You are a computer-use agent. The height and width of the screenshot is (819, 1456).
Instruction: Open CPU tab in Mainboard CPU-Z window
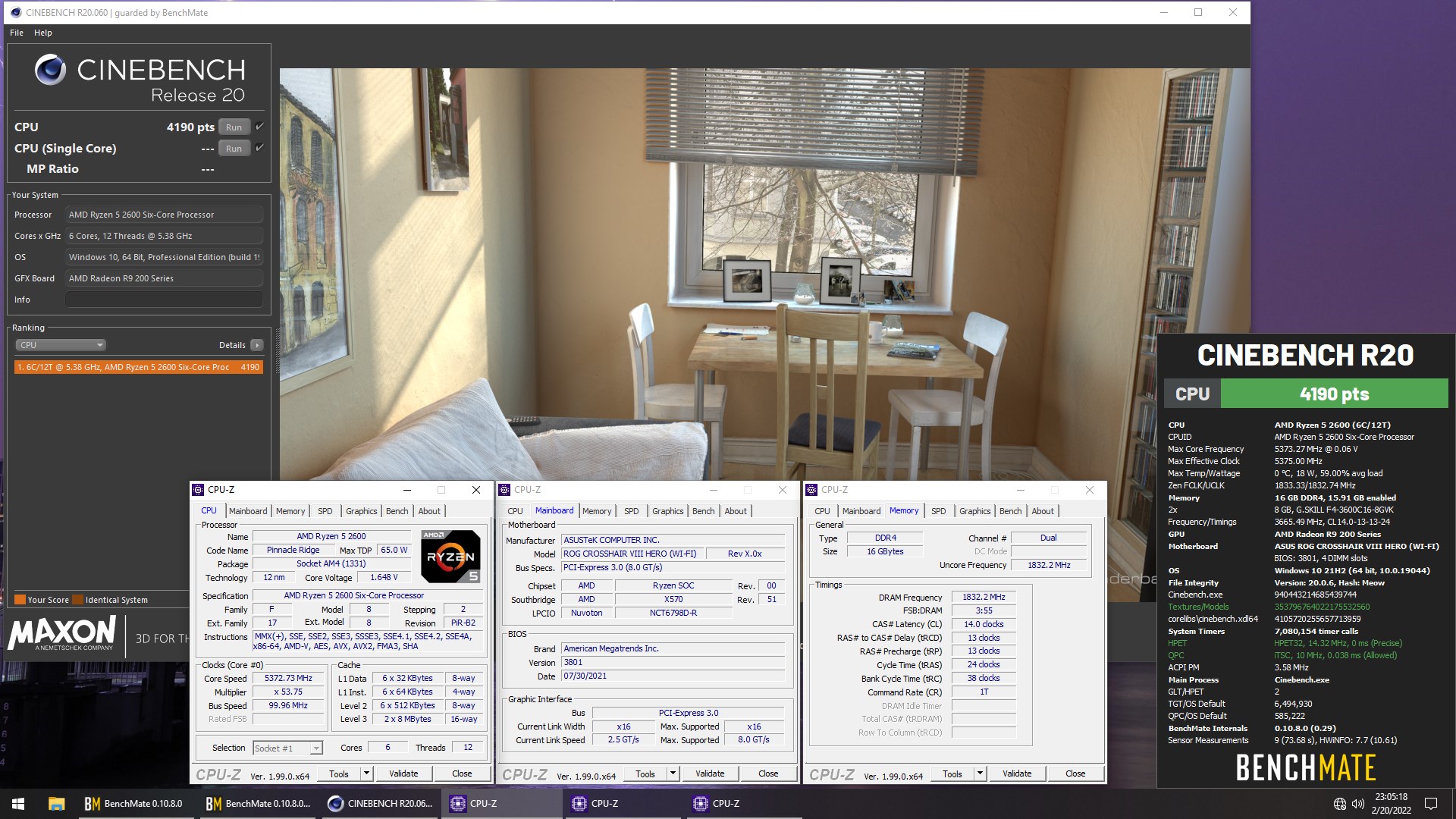[515, 511]
